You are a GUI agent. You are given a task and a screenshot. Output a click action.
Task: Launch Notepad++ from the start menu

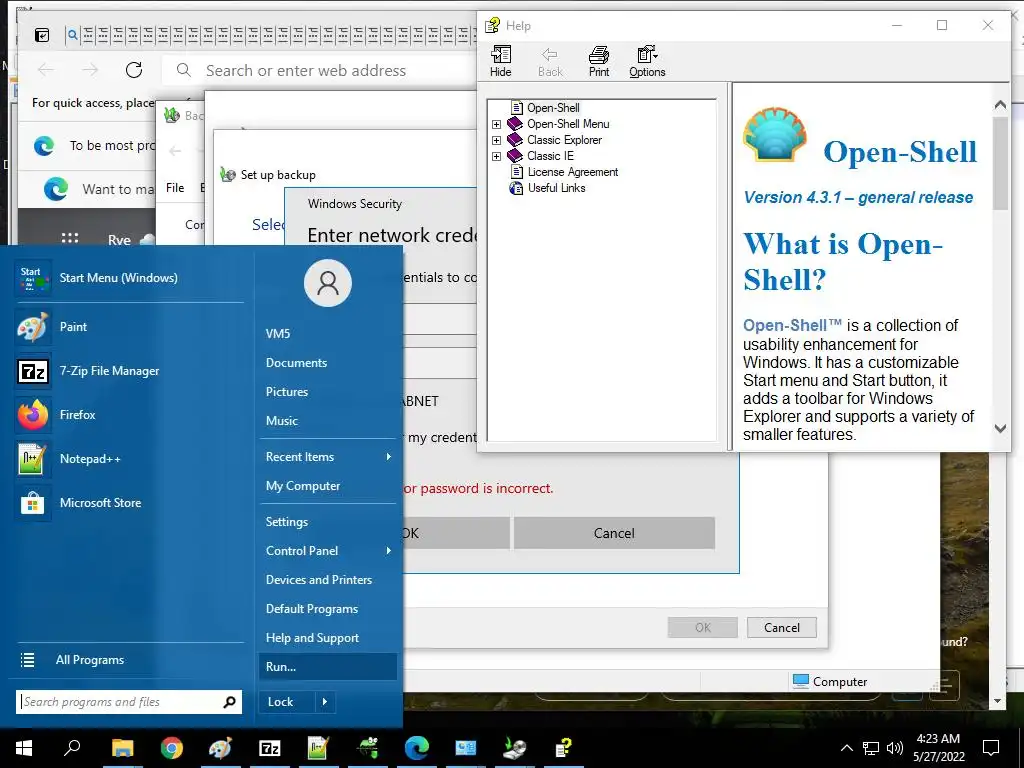click(x=129, y=458)
